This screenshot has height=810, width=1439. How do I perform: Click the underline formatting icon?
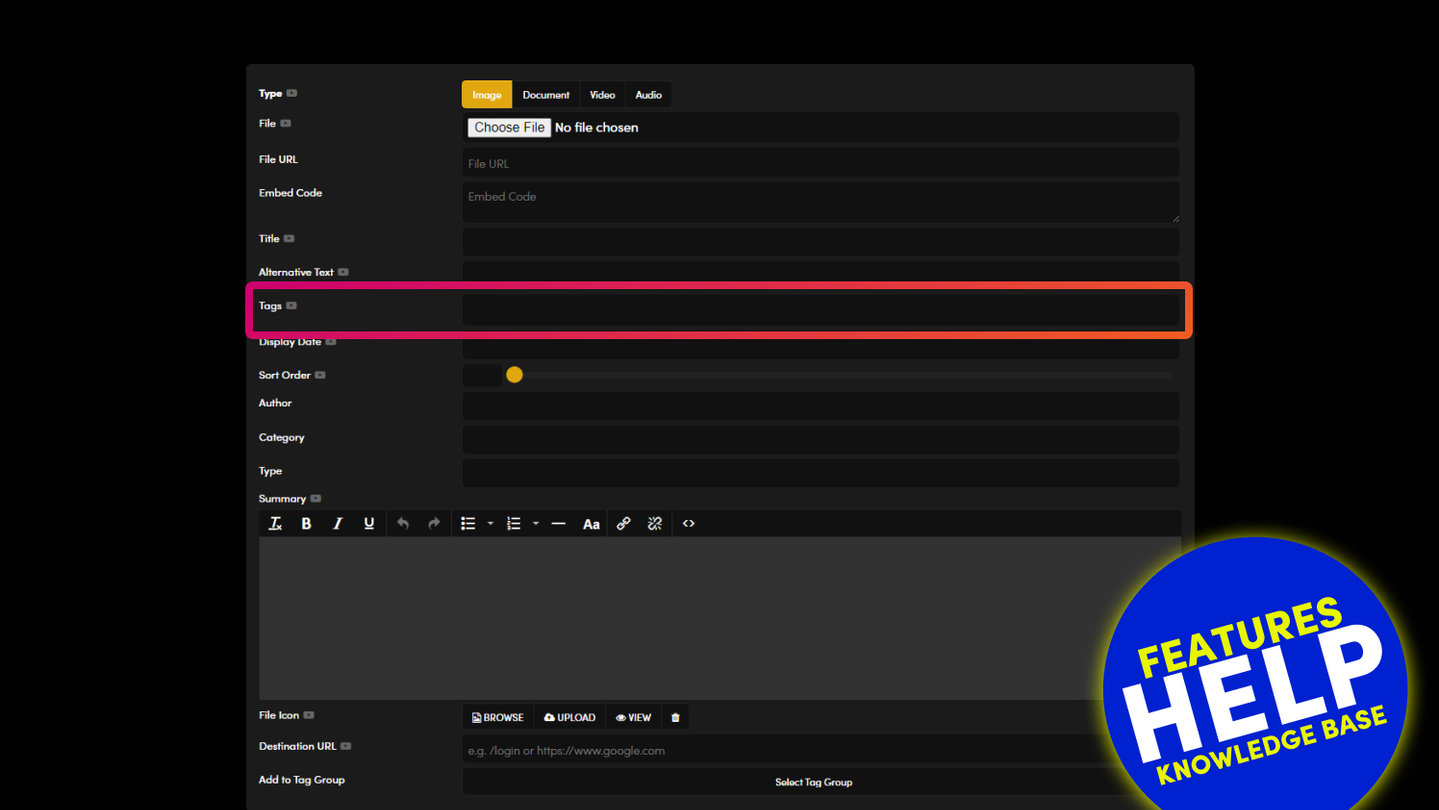[x=369, y=524]
